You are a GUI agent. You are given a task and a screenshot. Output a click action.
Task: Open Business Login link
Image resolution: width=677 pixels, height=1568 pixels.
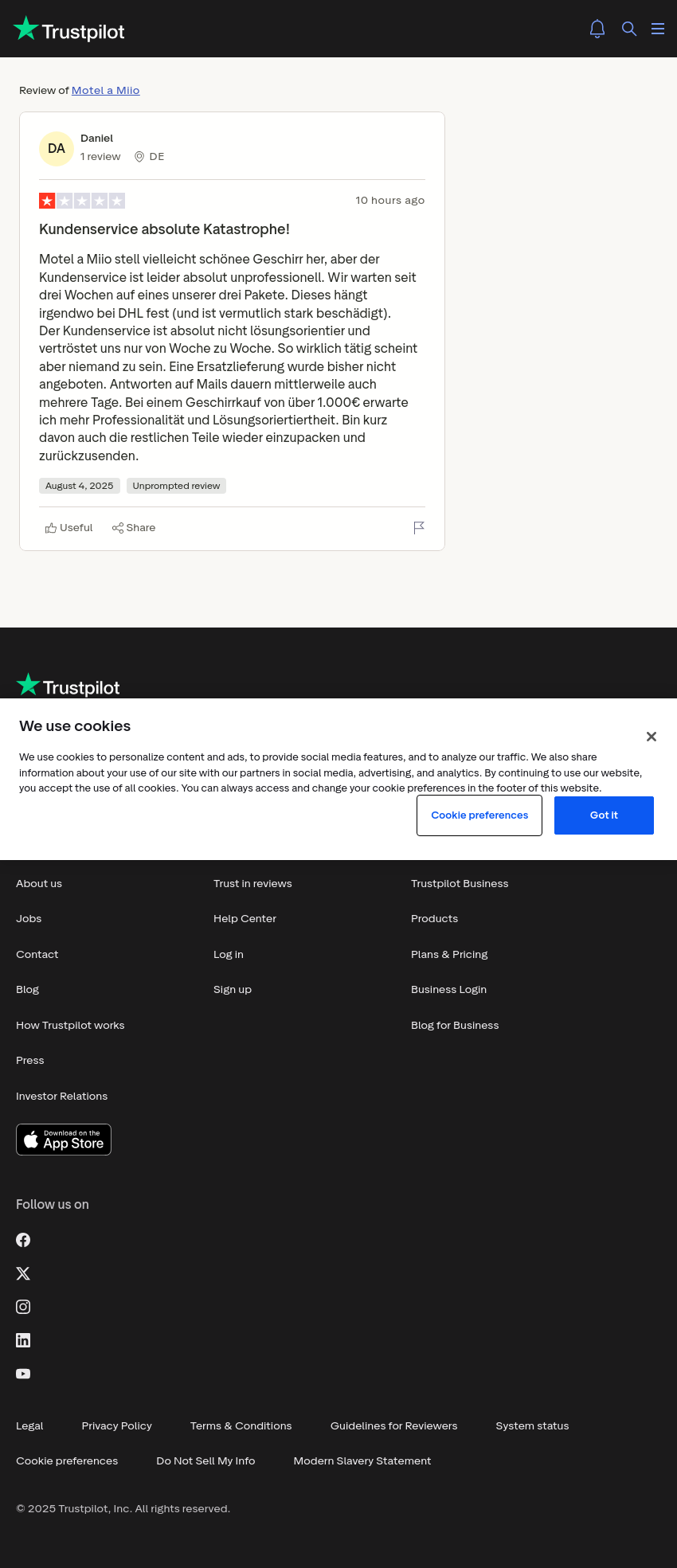[448, 990]
